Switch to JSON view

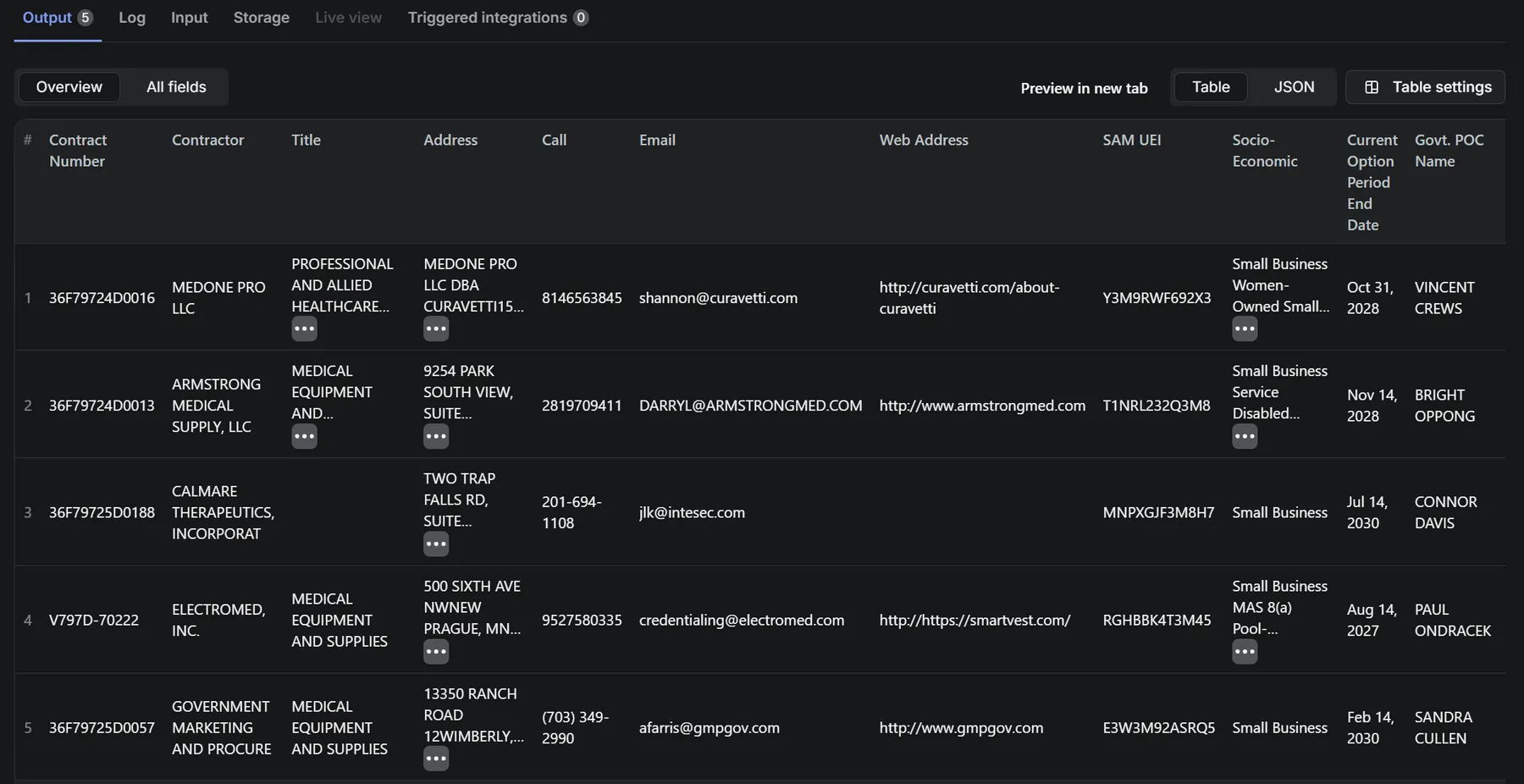tap(1294, 87)
